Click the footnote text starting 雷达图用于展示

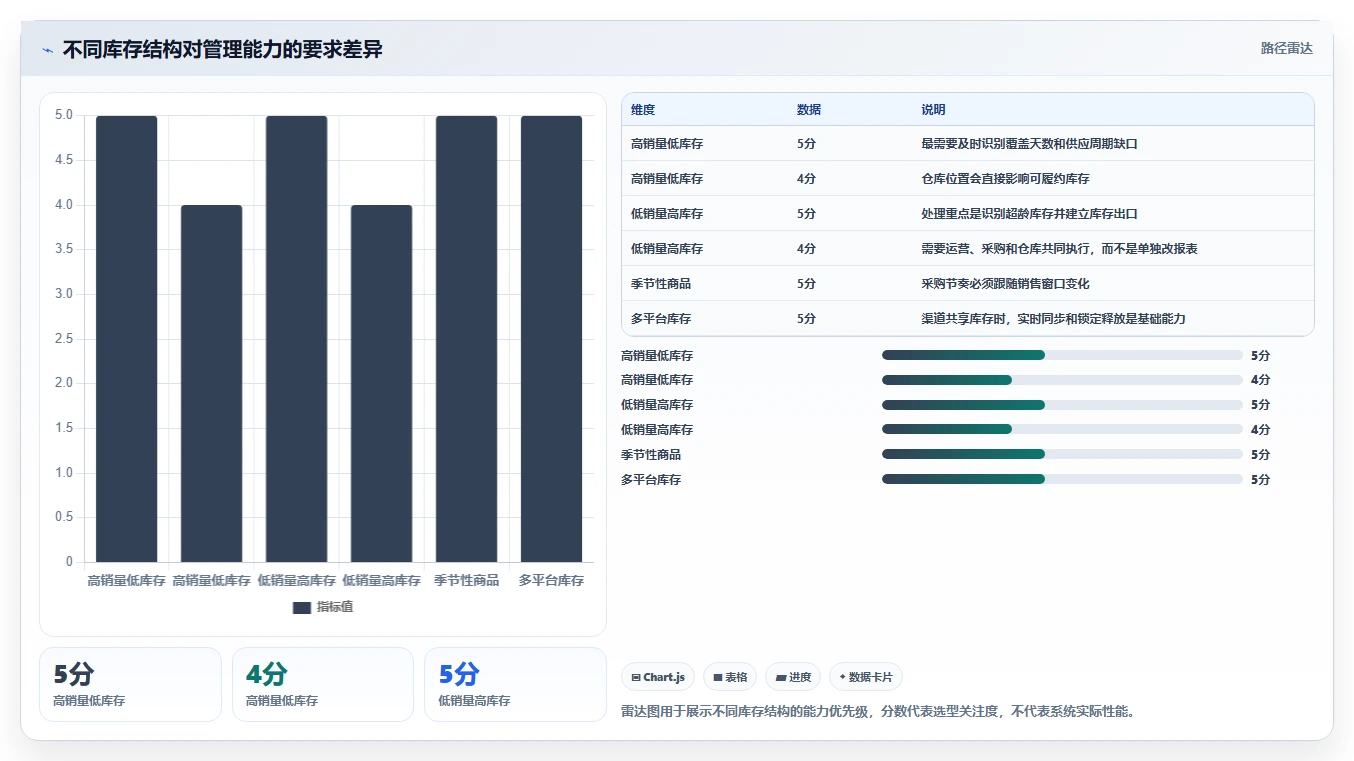[x=878, y=712]
